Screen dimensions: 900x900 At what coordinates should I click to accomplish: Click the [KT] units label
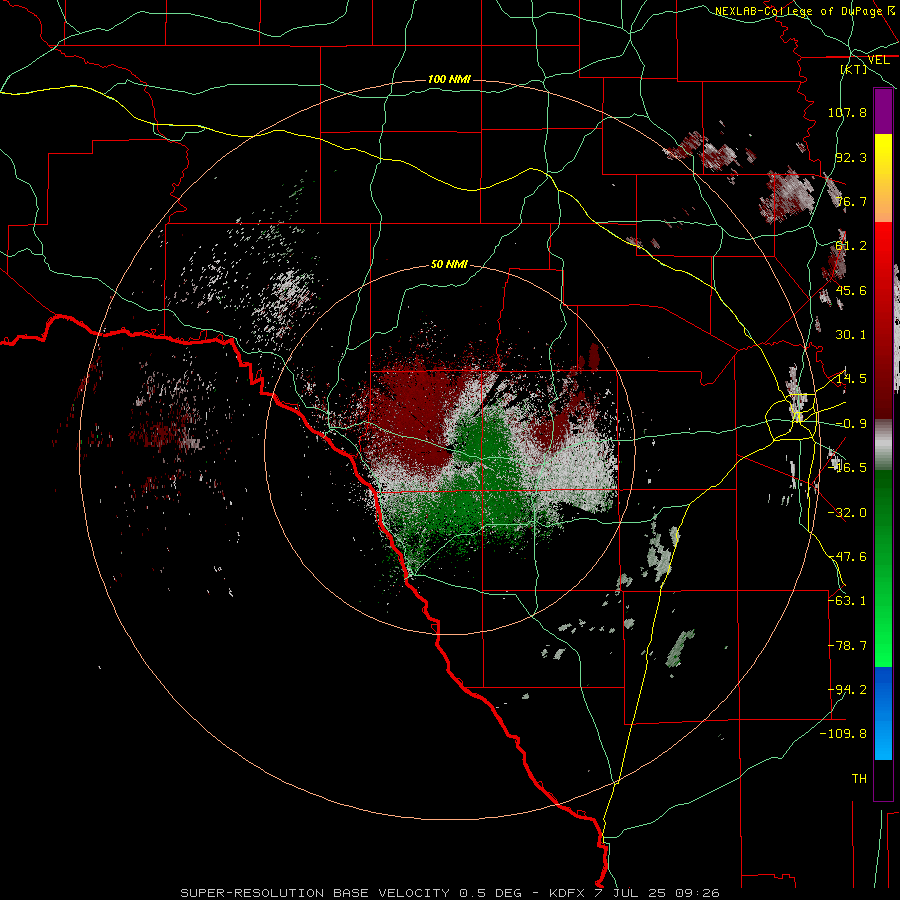click(854, 69)
